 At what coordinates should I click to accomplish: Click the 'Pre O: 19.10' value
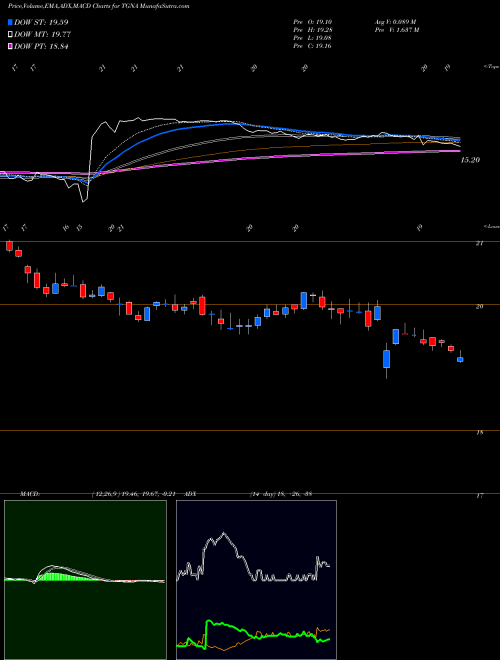click(x=313, y=21)
